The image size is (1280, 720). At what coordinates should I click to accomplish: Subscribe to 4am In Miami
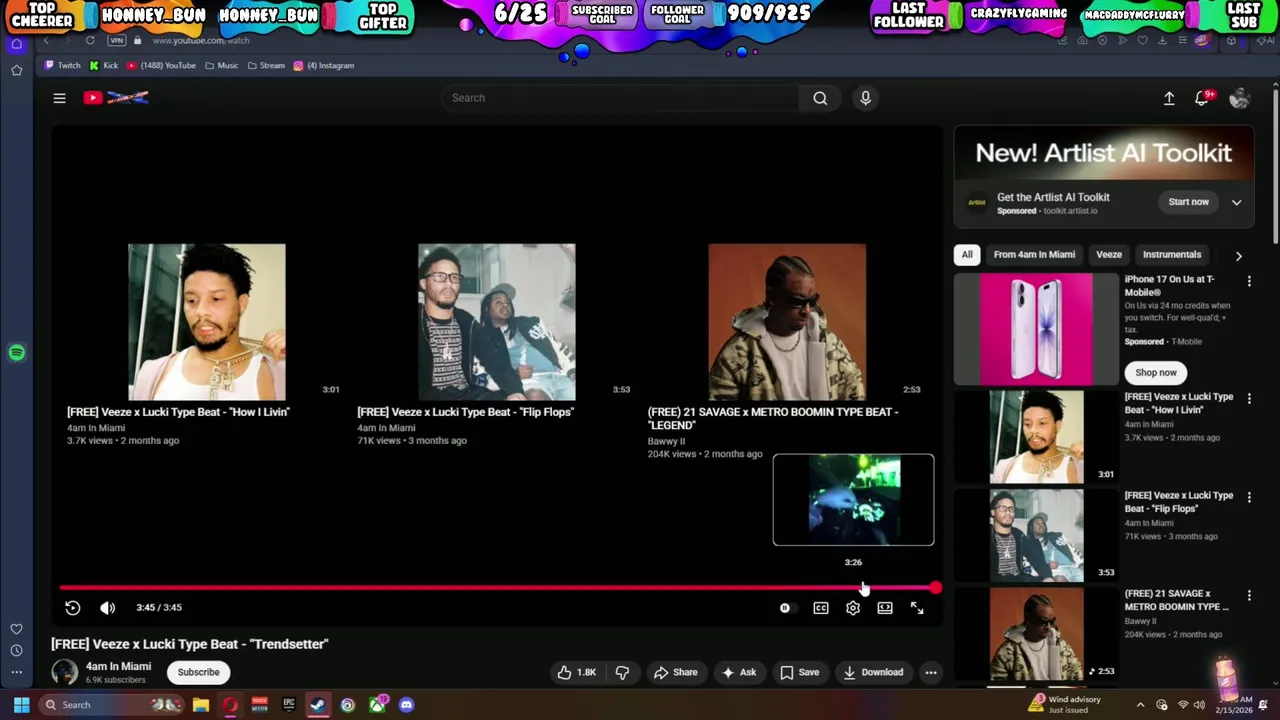click(198, 672)
